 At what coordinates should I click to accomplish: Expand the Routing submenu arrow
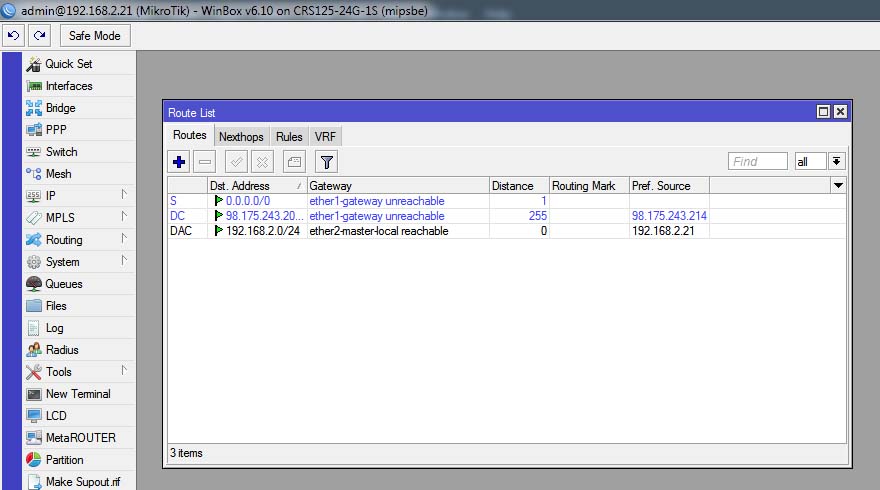pos(124,238)
